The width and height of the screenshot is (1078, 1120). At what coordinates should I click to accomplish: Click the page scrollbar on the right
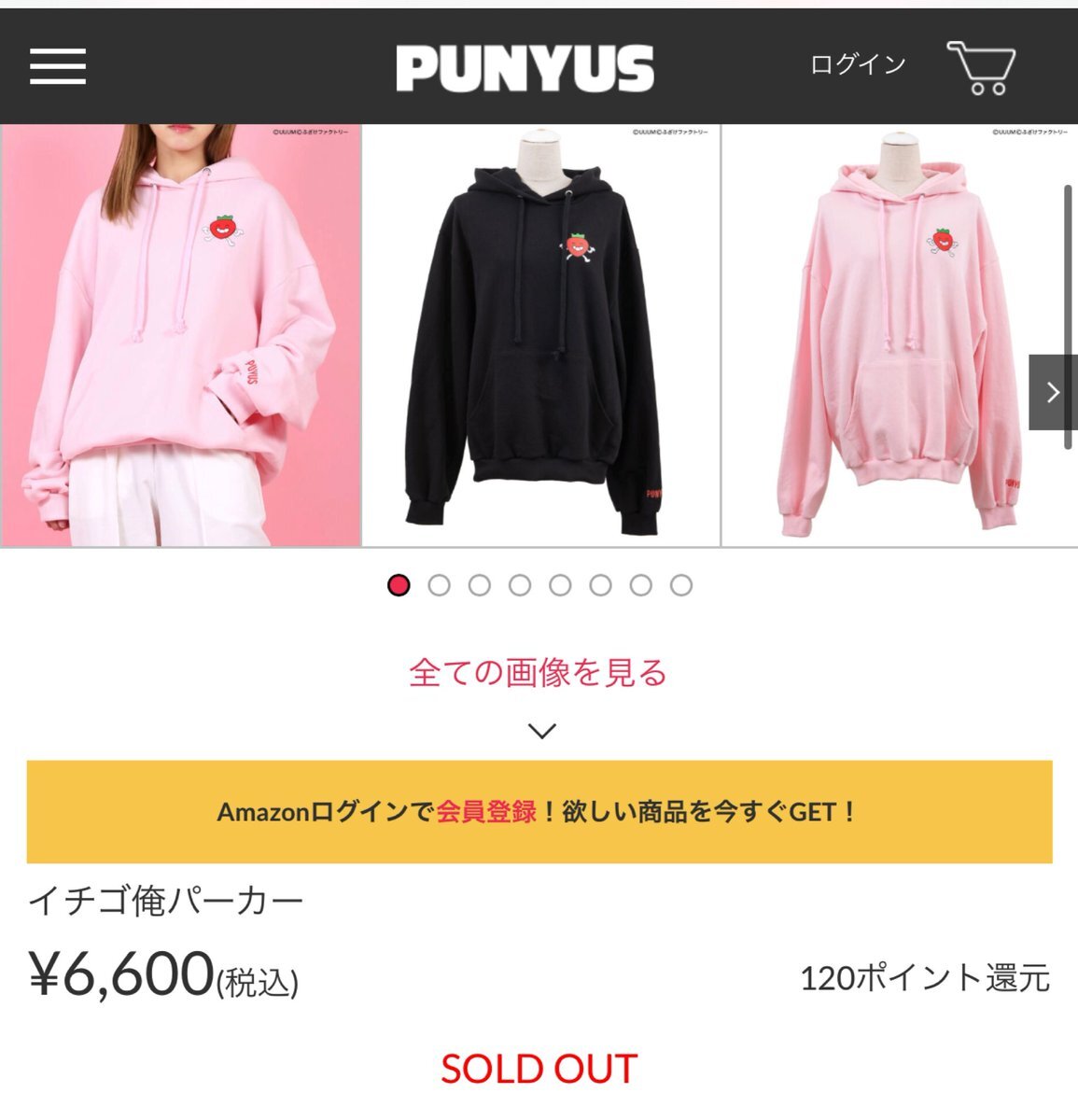point(1069,317)
